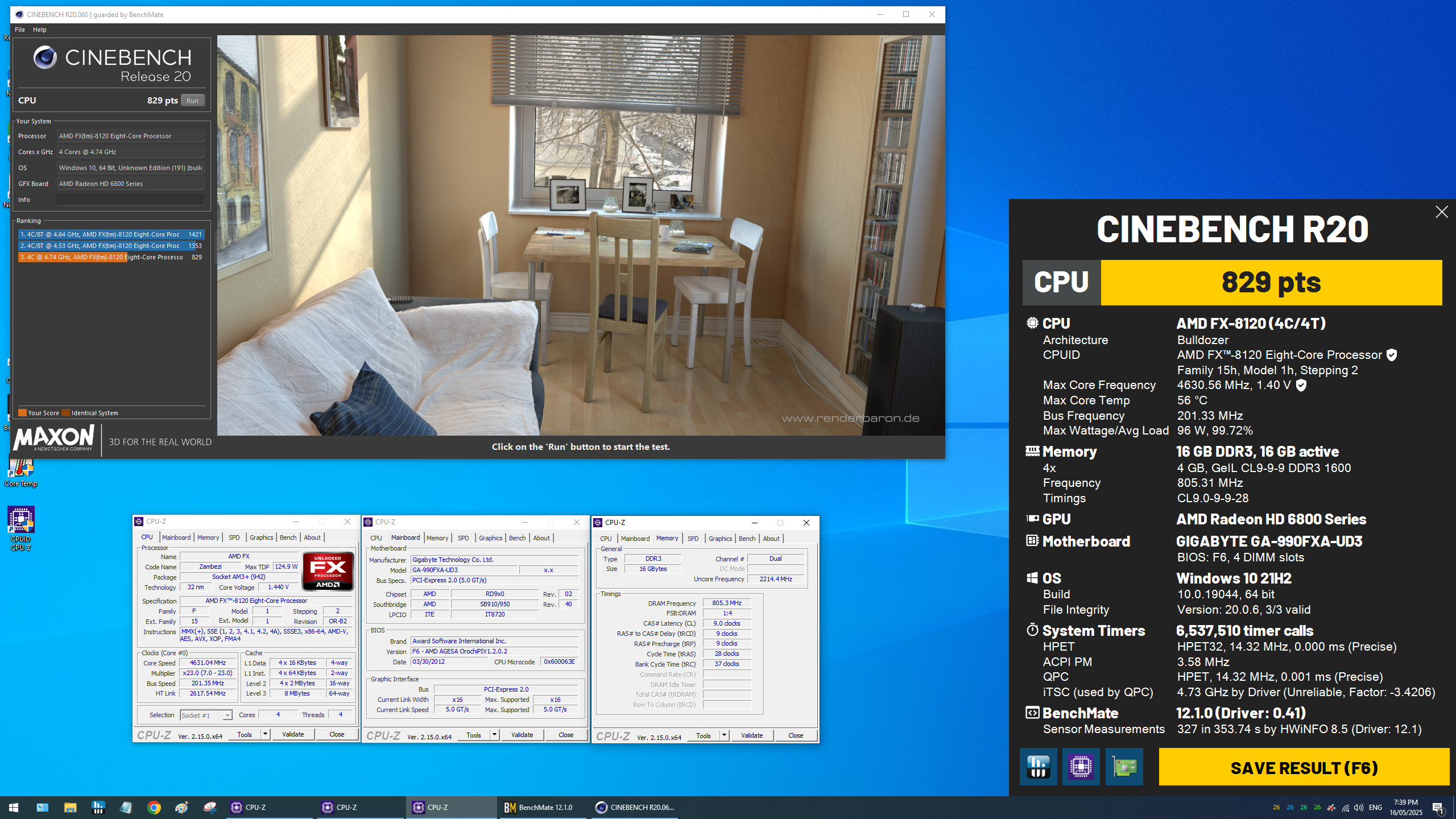
Task: Open the Wi-Fi network tray icon
Action: click(x=1345, y=808)
